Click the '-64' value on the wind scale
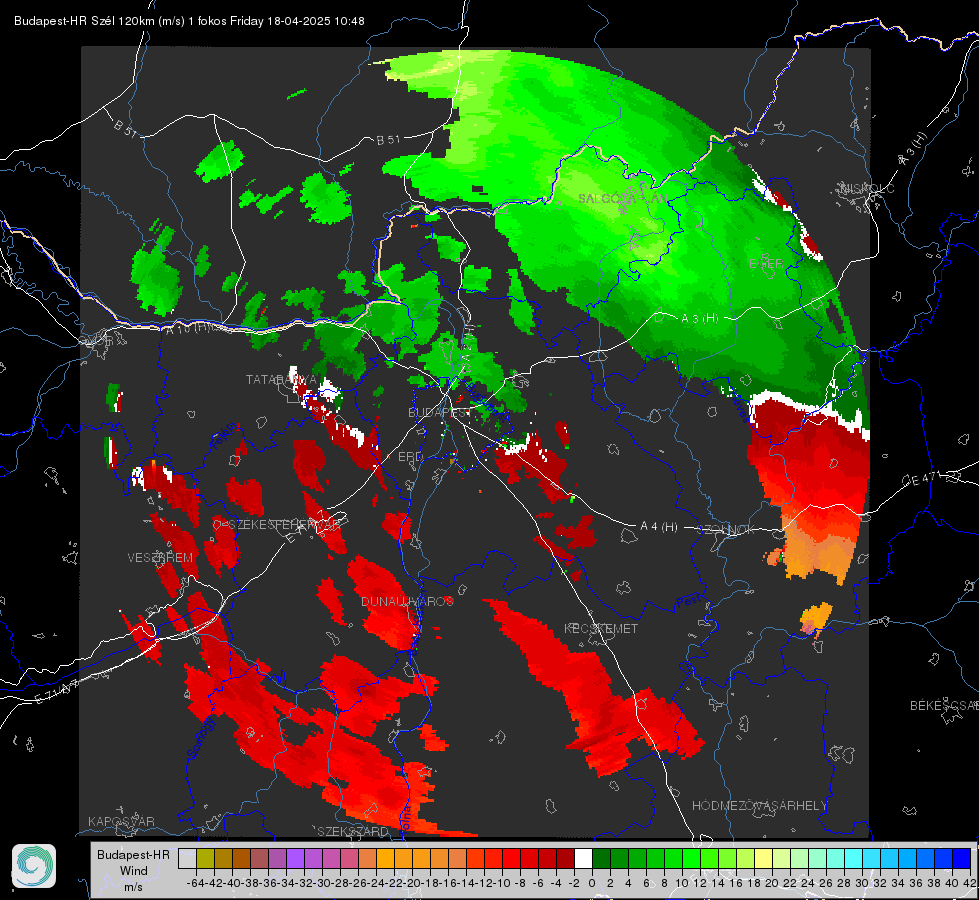Screen dimensions: 979x900 pos(196,883)
